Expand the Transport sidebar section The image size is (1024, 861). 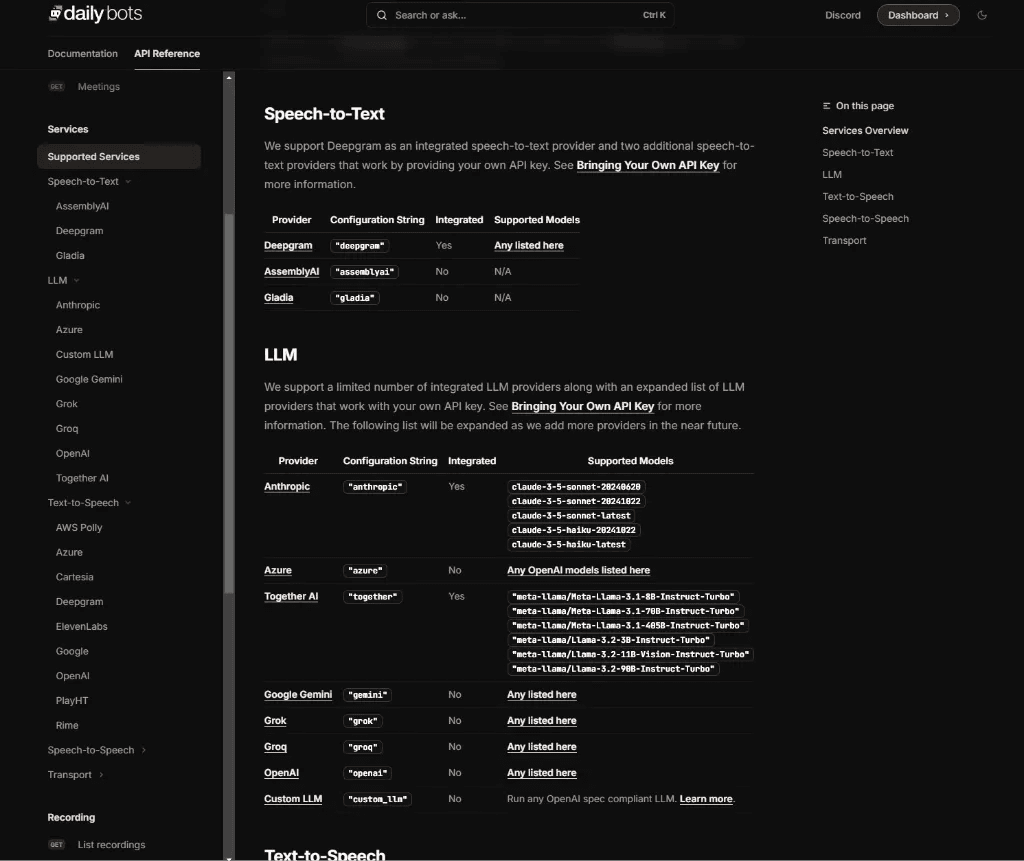101,775
